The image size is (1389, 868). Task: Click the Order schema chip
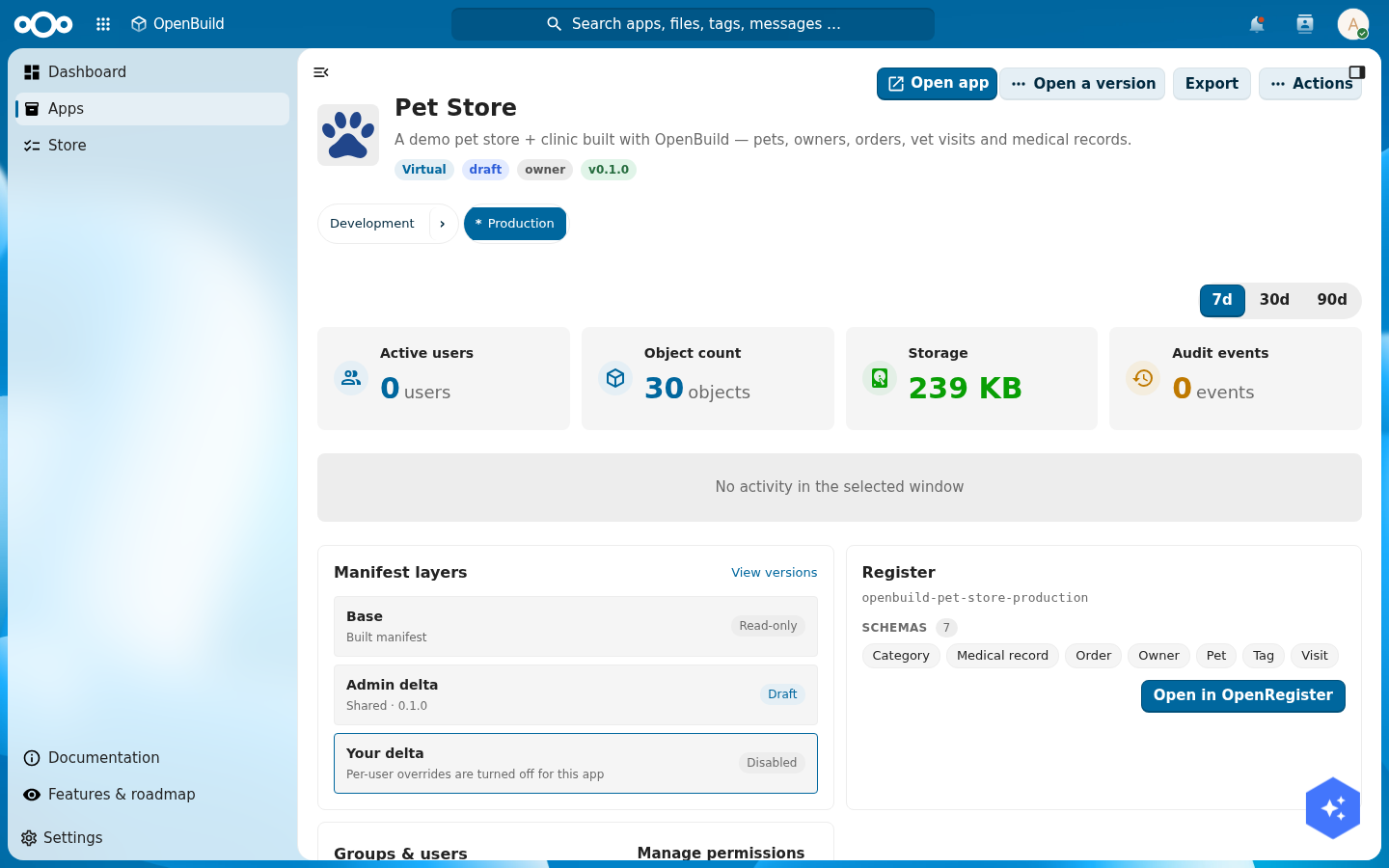1094,656
